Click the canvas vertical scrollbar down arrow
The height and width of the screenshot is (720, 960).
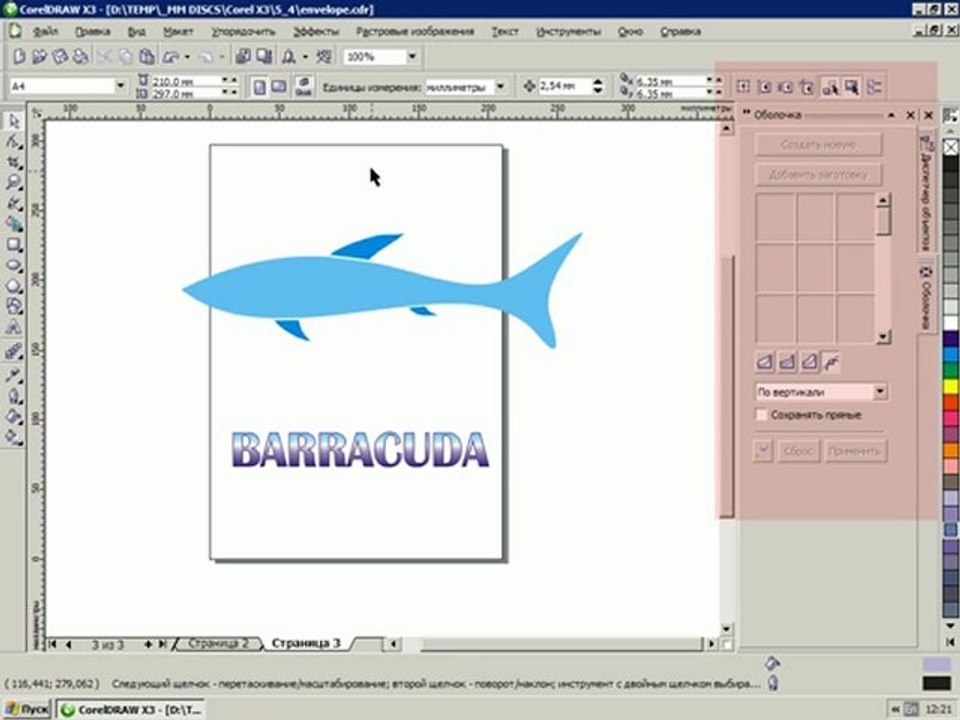click(x=726, y=629)
